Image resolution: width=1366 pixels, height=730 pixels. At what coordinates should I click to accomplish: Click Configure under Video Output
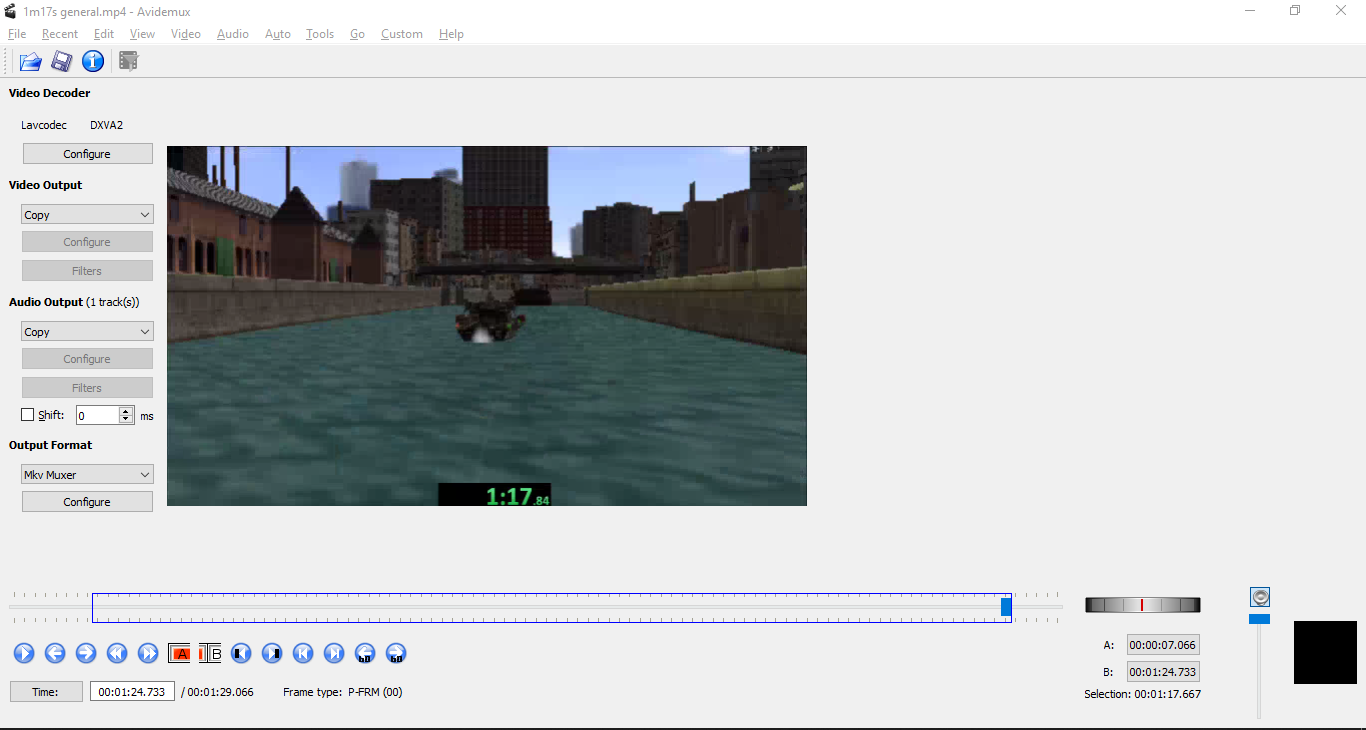(x=87, y=242)
